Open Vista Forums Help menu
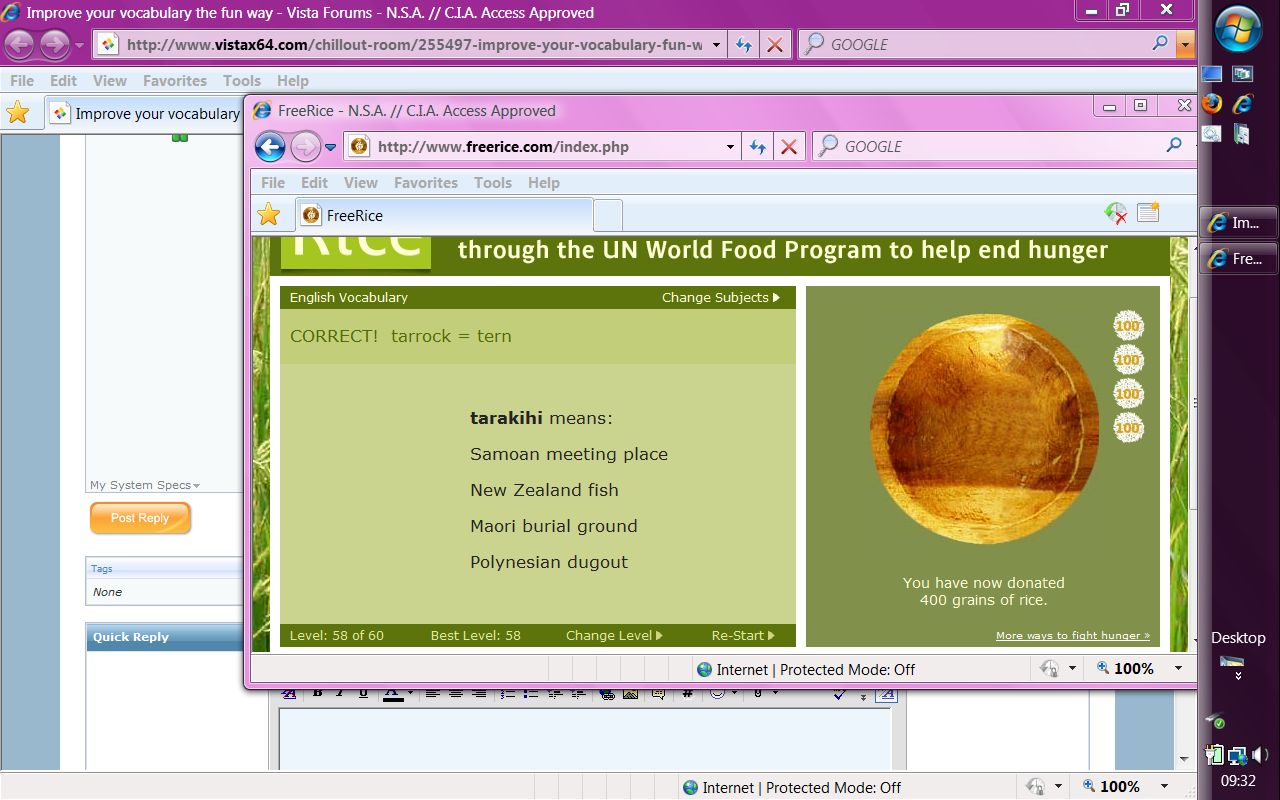This screenshot has width=1280, height=800. click(x=293, y=81)
